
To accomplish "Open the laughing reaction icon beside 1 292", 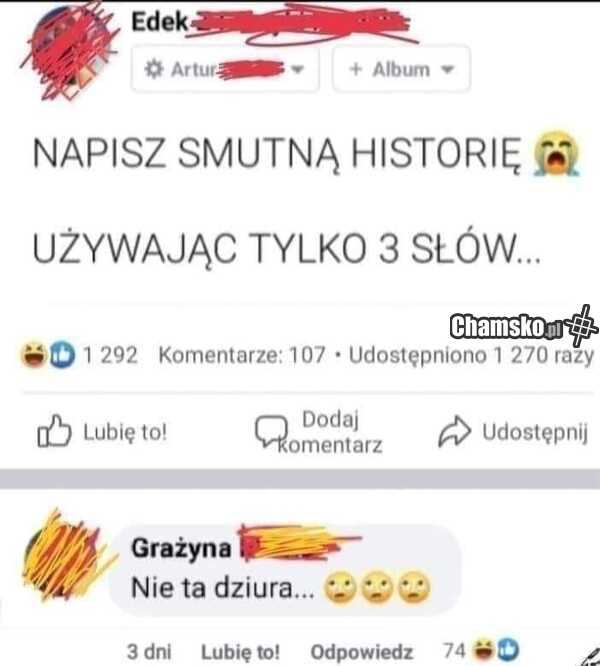I will (34, 354).
